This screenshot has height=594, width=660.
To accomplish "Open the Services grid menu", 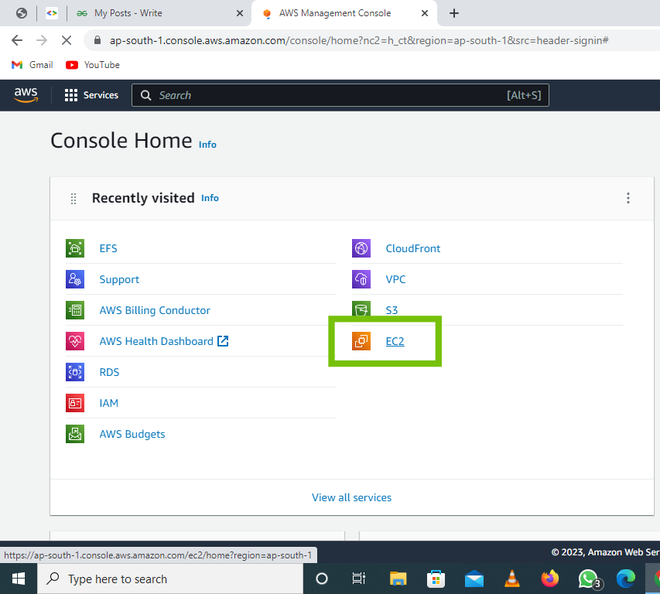I will [91, 95].
